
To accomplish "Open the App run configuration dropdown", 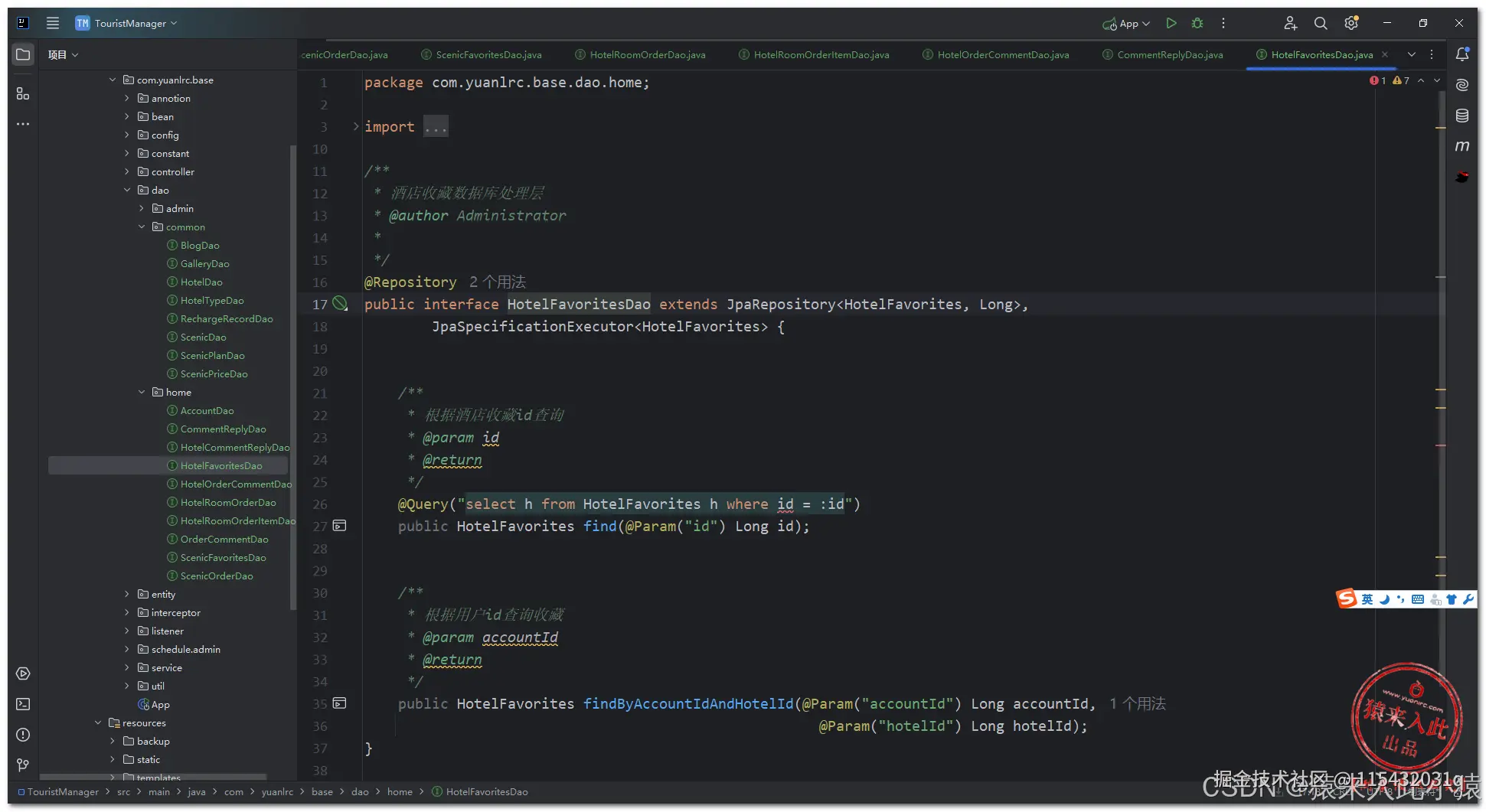I will pos(1127,24).
